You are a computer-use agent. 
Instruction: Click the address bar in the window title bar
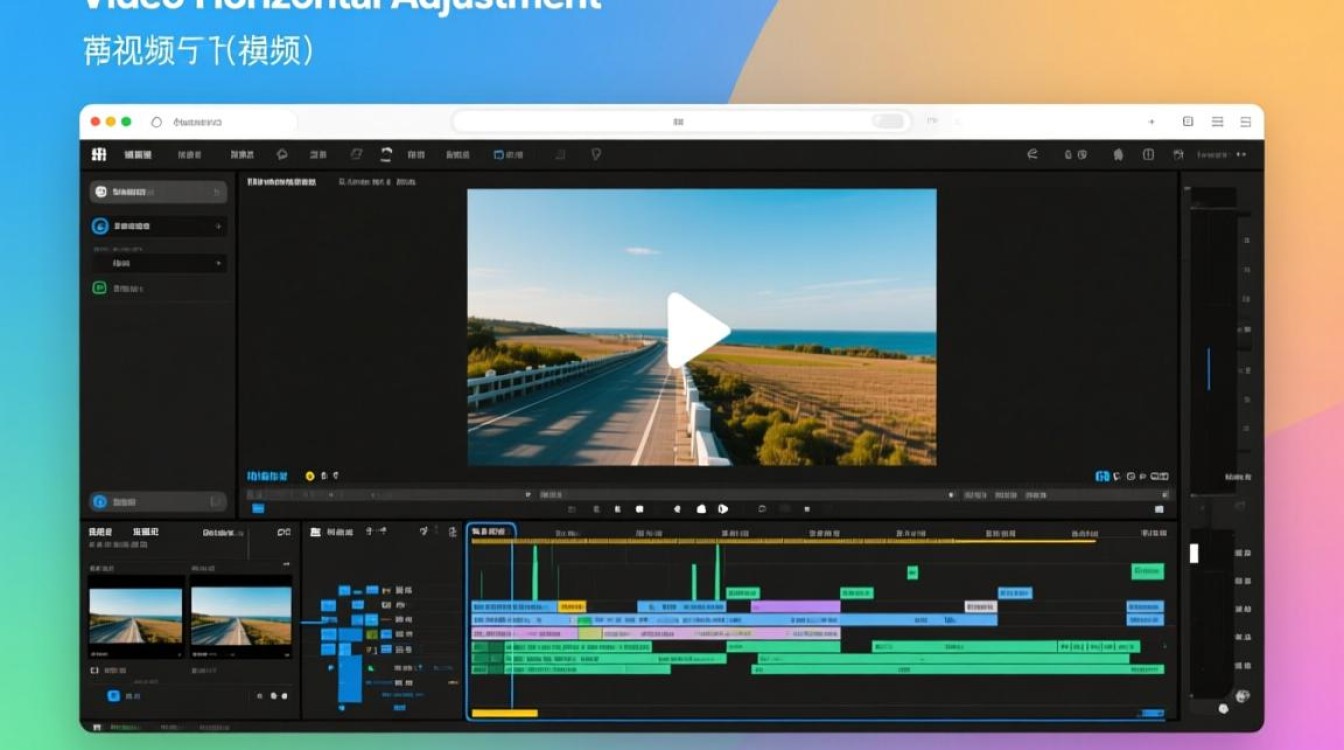tap(680, 121)
